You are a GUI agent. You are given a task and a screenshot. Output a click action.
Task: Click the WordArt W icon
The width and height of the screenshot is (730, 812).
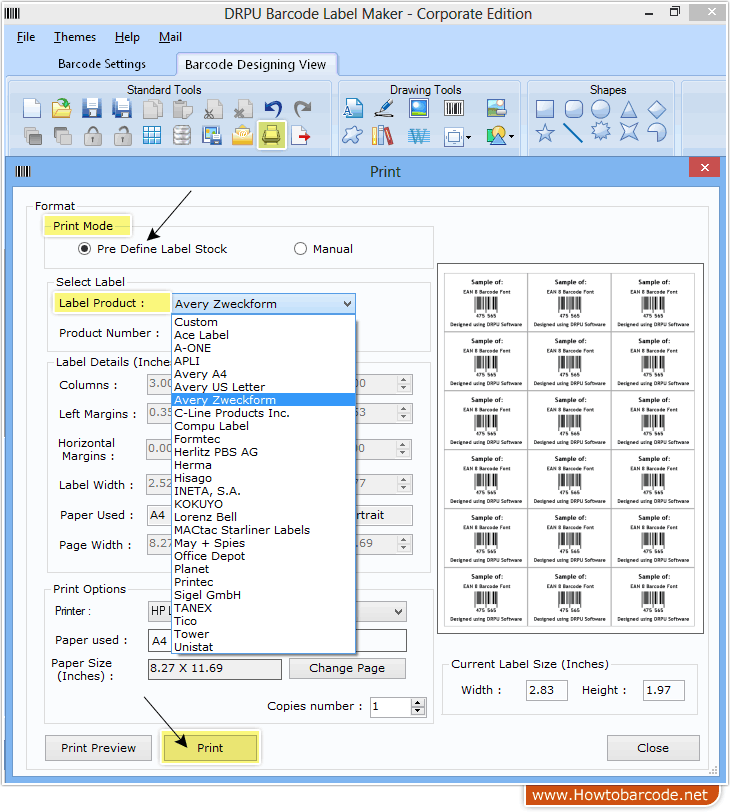click(419, 136)
